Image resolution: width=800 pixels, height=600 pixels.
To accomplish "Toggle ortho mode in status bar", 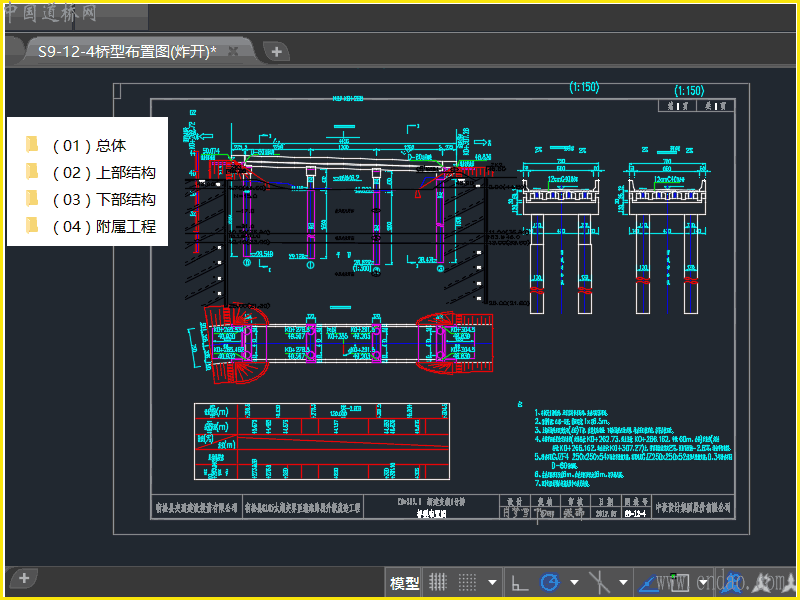I will pos(520,582).
